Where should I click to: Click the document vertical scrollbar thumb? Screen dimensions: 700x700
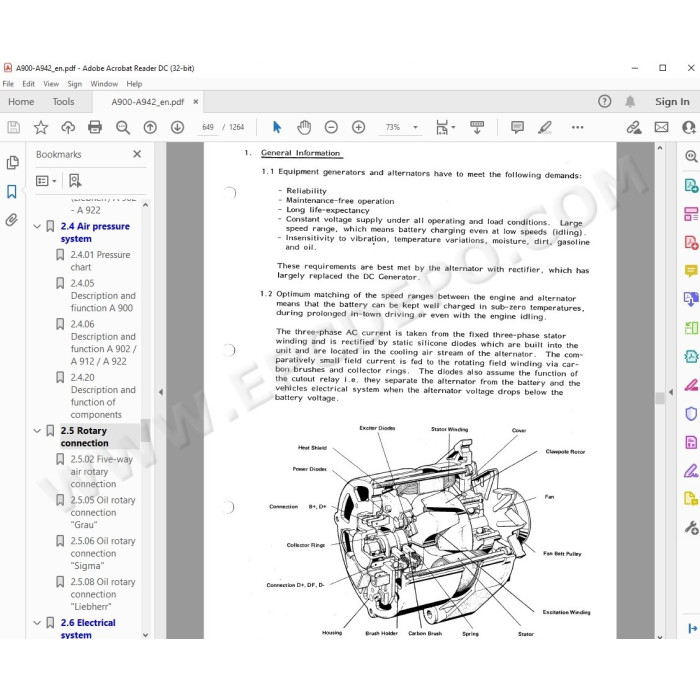(x=660, y=398)
